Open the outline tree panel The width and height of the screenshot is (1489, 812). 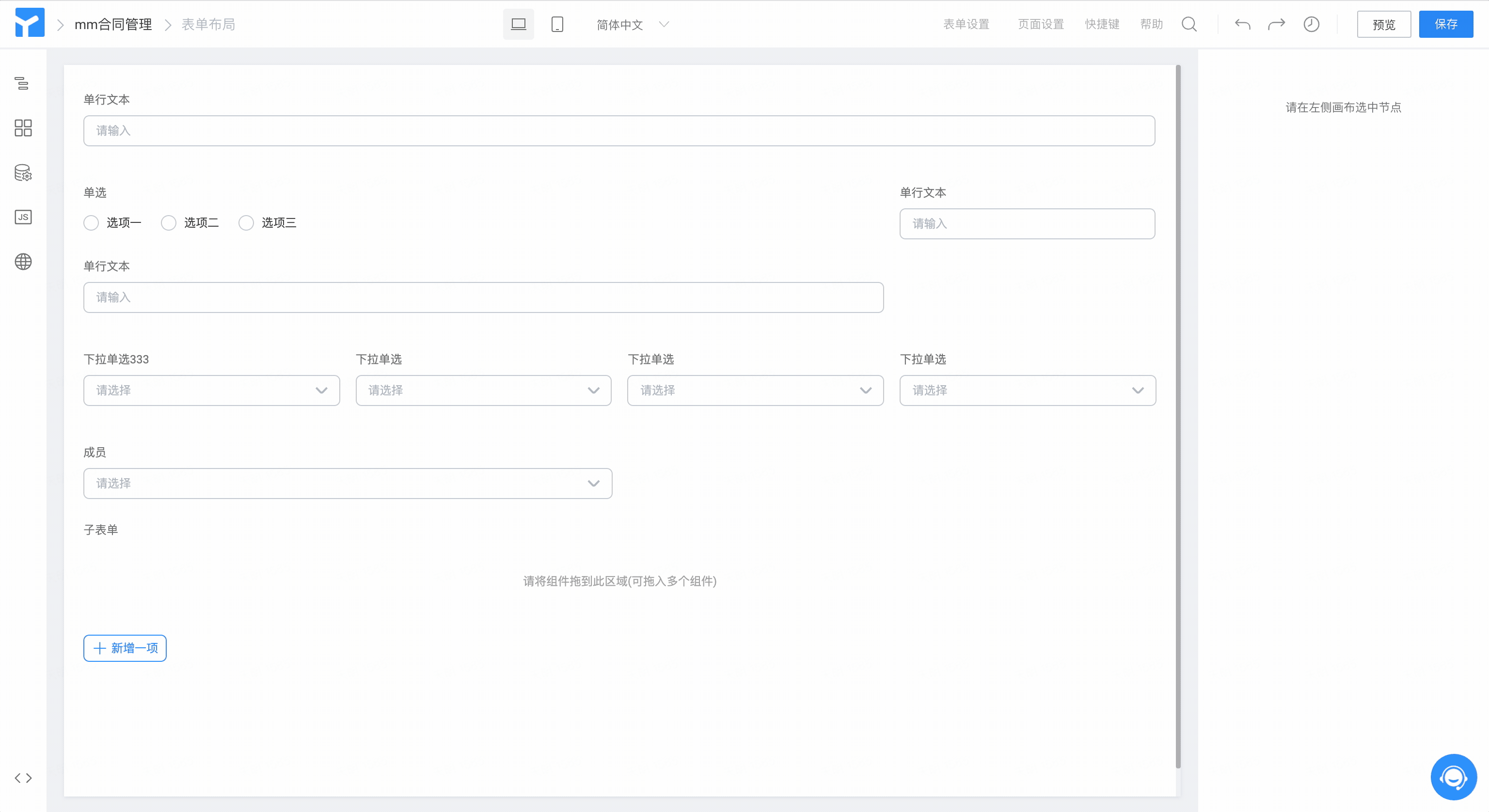23,83
